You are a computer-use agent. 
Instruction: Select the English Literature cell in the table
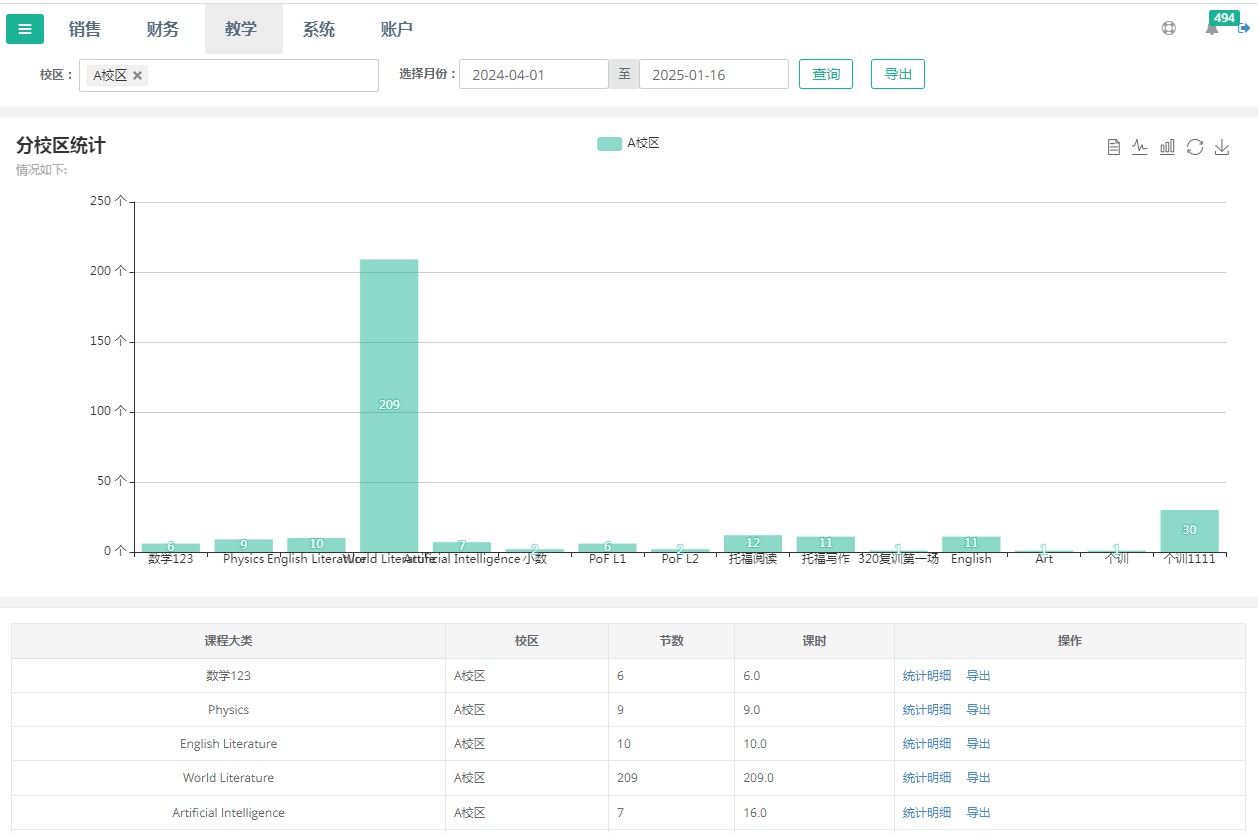pos(228,744)
